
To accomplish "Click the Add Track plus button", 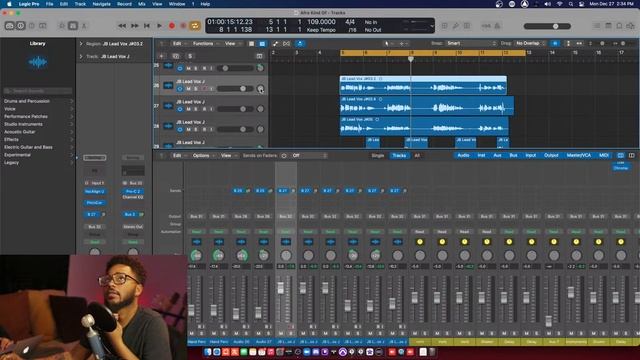I will click(x=162, y=56).
